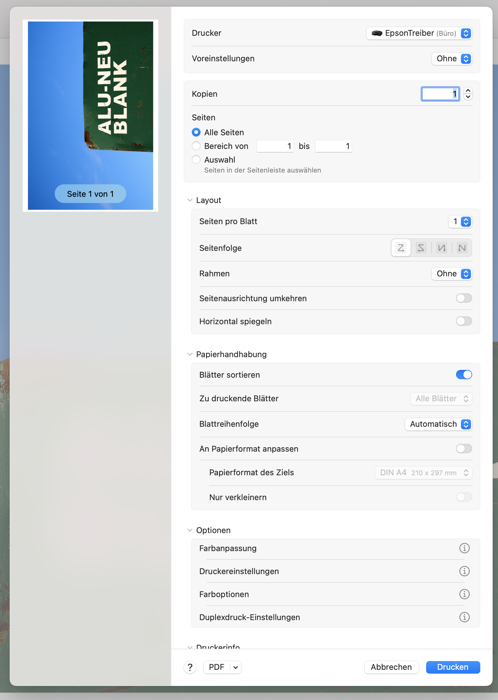498x700 pixels.
Task: Open the Rahmen dropdown
Action: [452, 274]
